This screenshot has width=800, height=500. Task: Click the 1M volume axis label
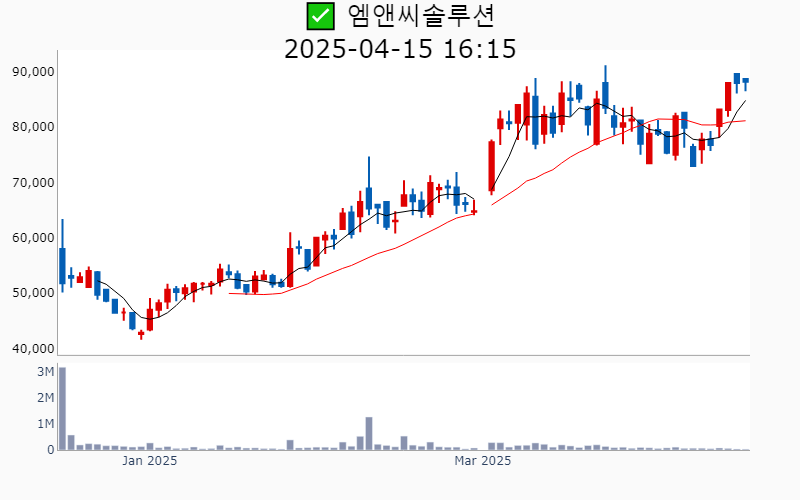click(45, 424)
